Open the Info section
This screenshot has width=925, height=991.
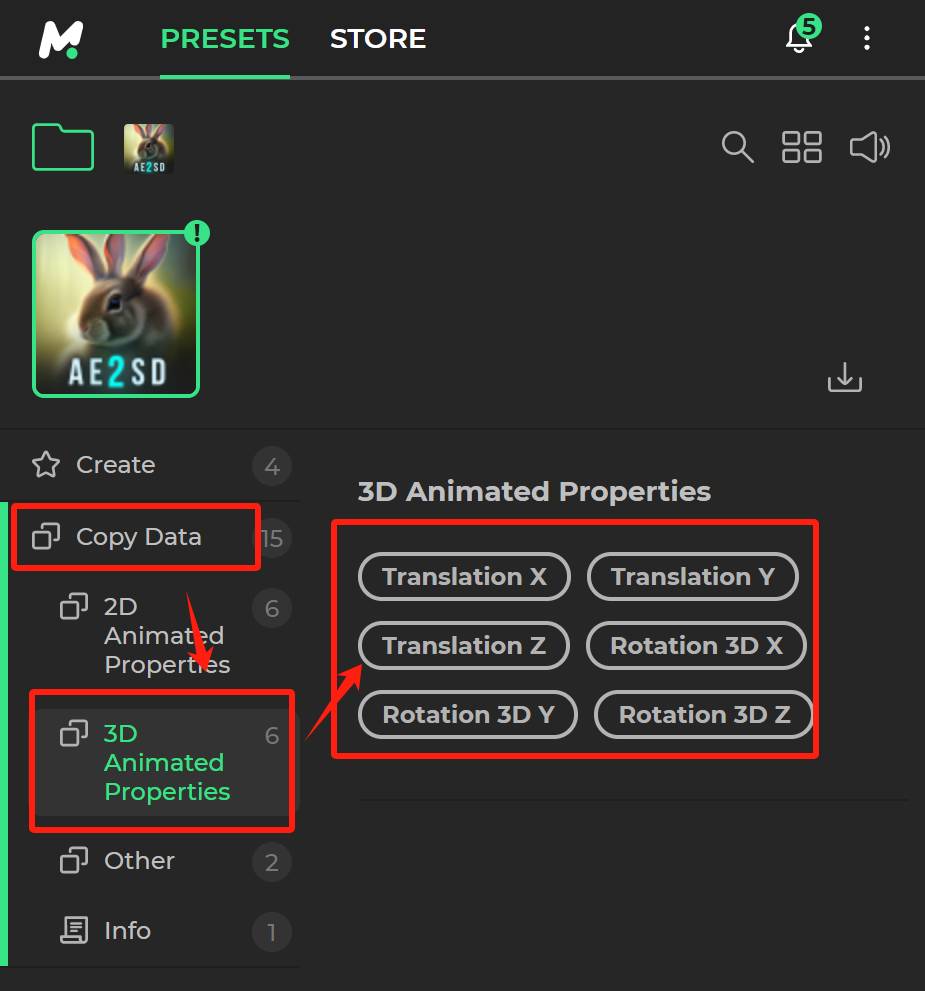127,931
